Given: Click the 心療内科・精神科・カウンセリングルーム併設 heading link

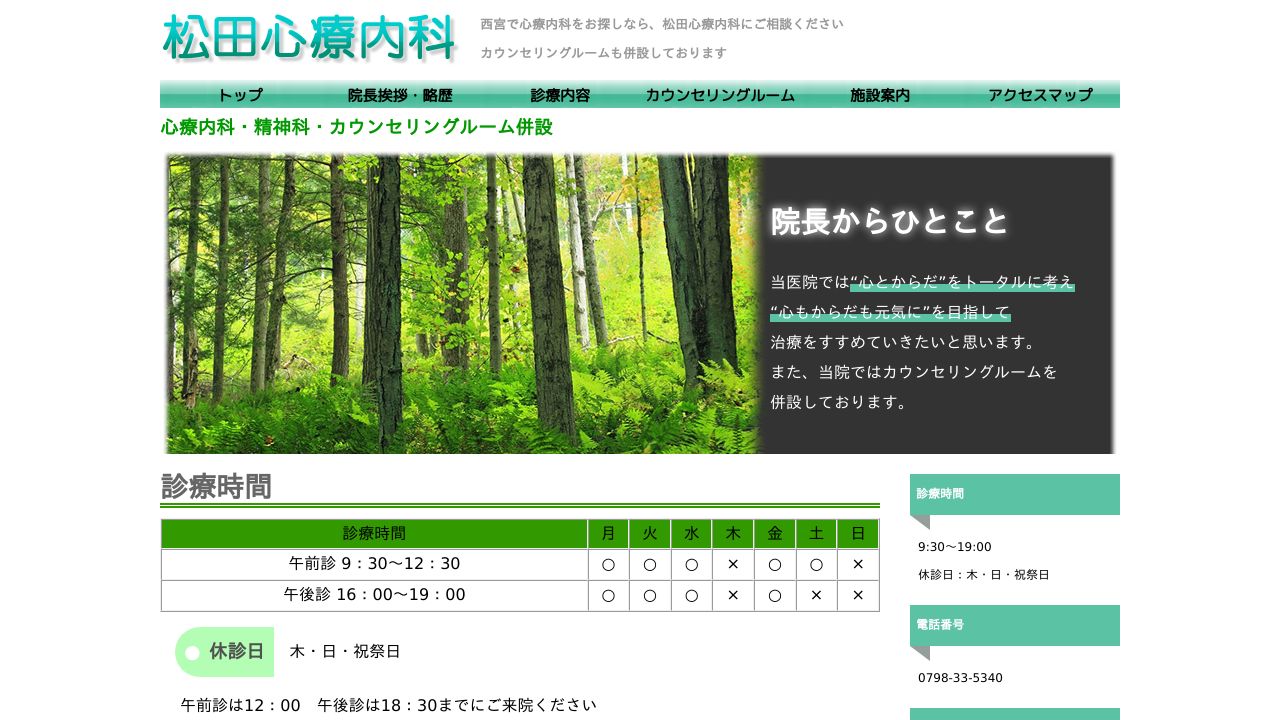Looking at the screenshot, I should coord(357,127).
